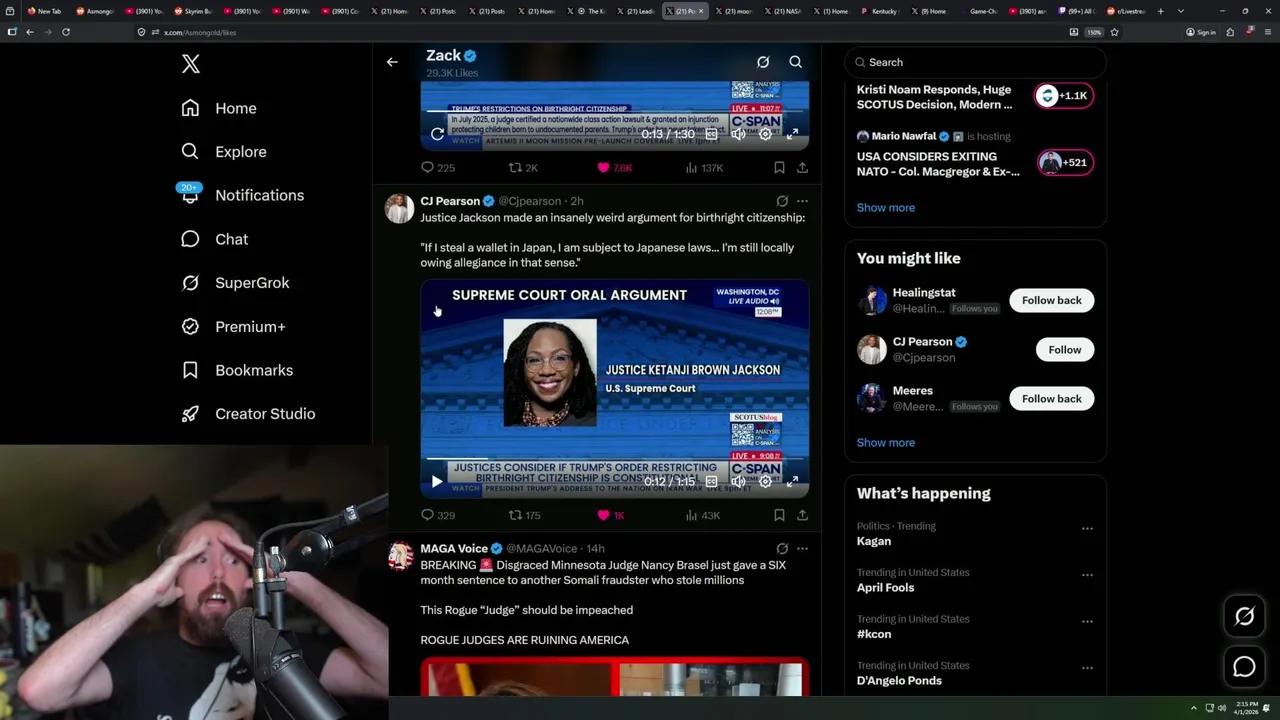
Task: Open Notifications in the sidebar
Action: coord(242,195)
